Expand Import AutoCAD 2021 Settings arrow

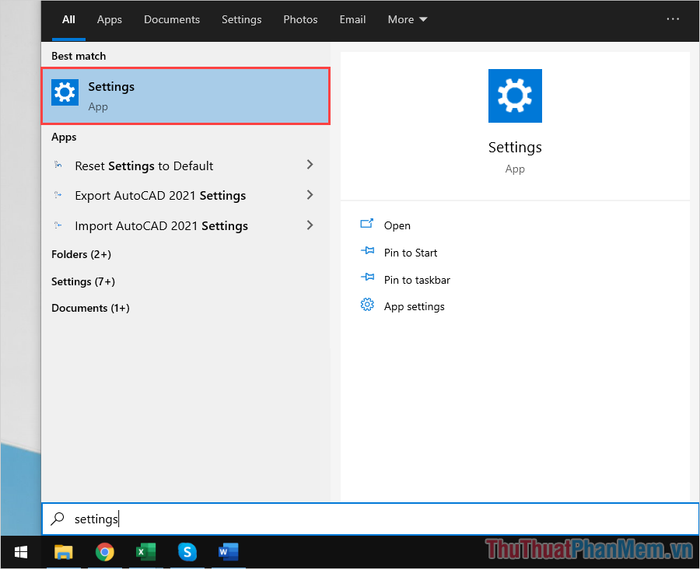click(309, 225)
